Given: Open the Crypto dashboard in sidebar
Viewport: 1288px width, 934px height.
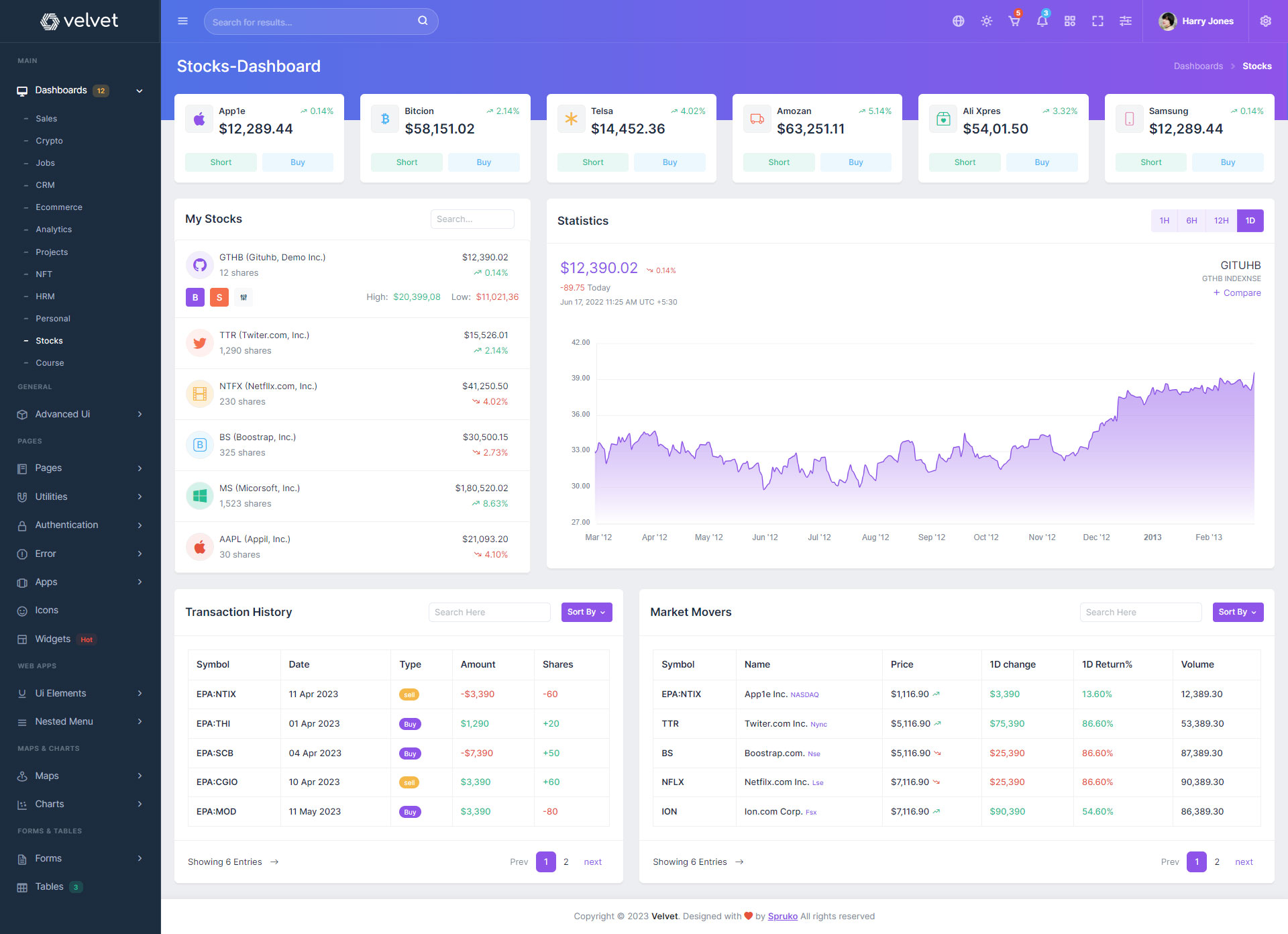Looking at the screenshot, I should (x=49, y=141).
